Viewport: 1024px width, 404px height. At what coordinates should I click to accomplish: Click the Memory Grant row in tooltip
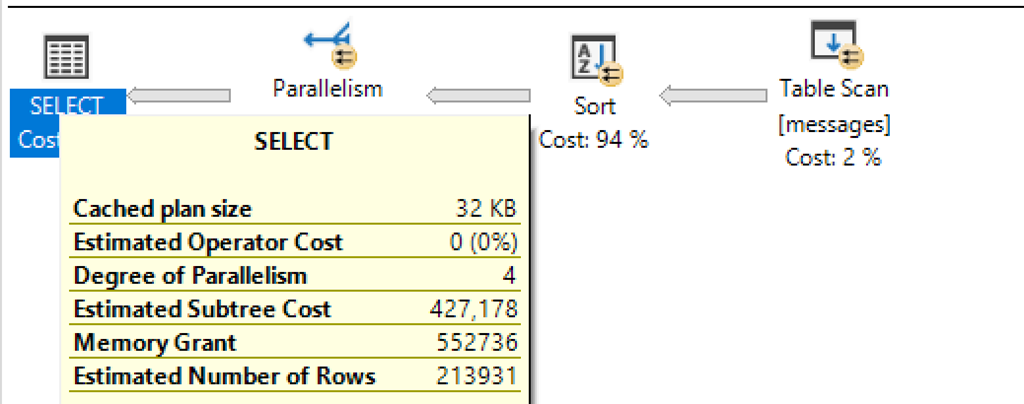coord(295,342)
